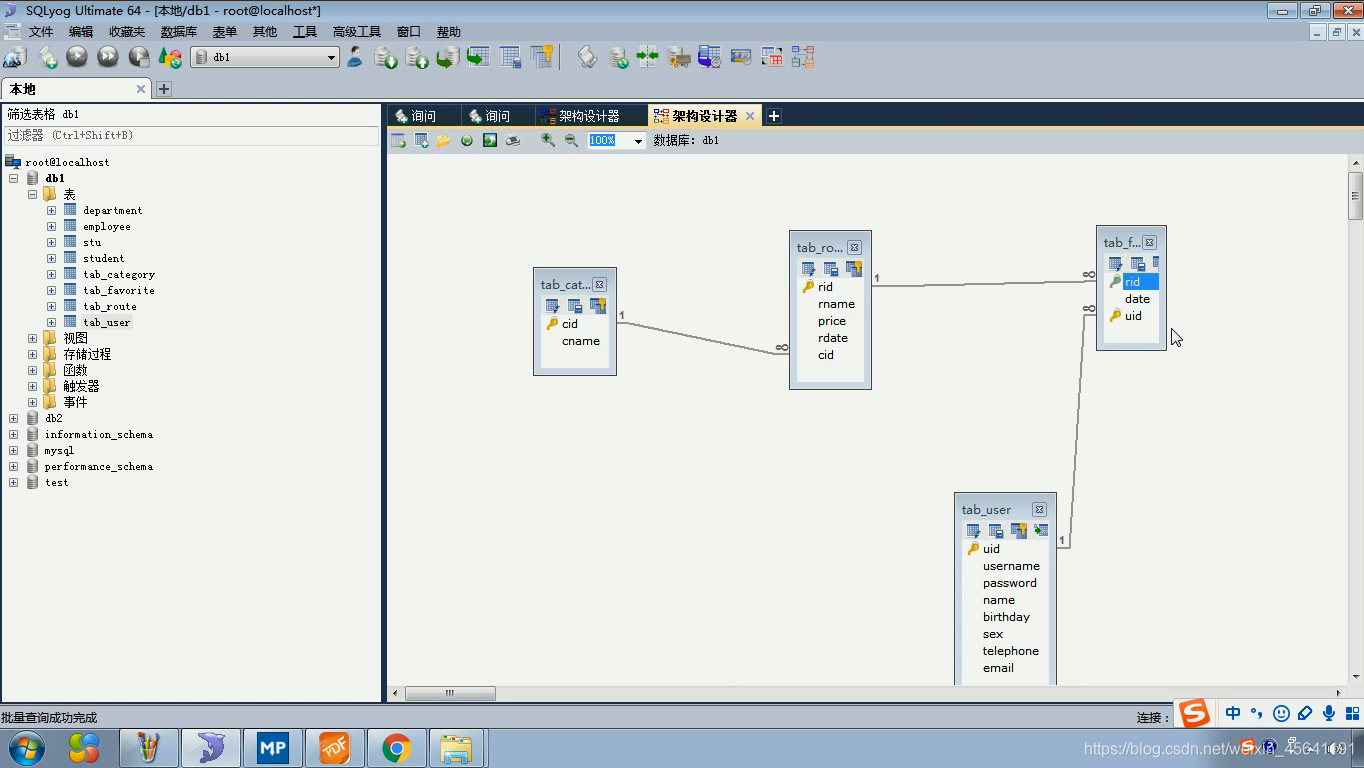Click the table-with-key manage indexes icon
Screen dimensions: 1364x768
[542, 57]
